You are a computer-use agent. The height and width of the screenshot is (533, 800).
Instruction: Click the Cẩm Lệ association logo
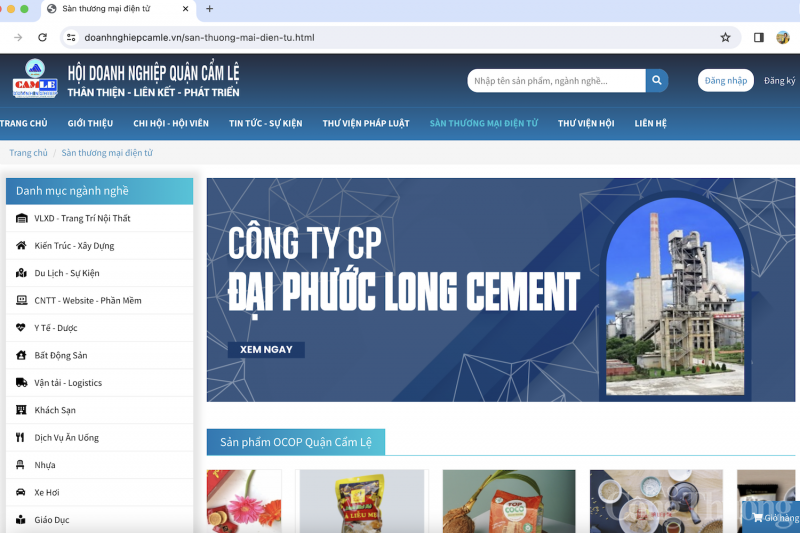pyautogui.click(x=35, y=80)
